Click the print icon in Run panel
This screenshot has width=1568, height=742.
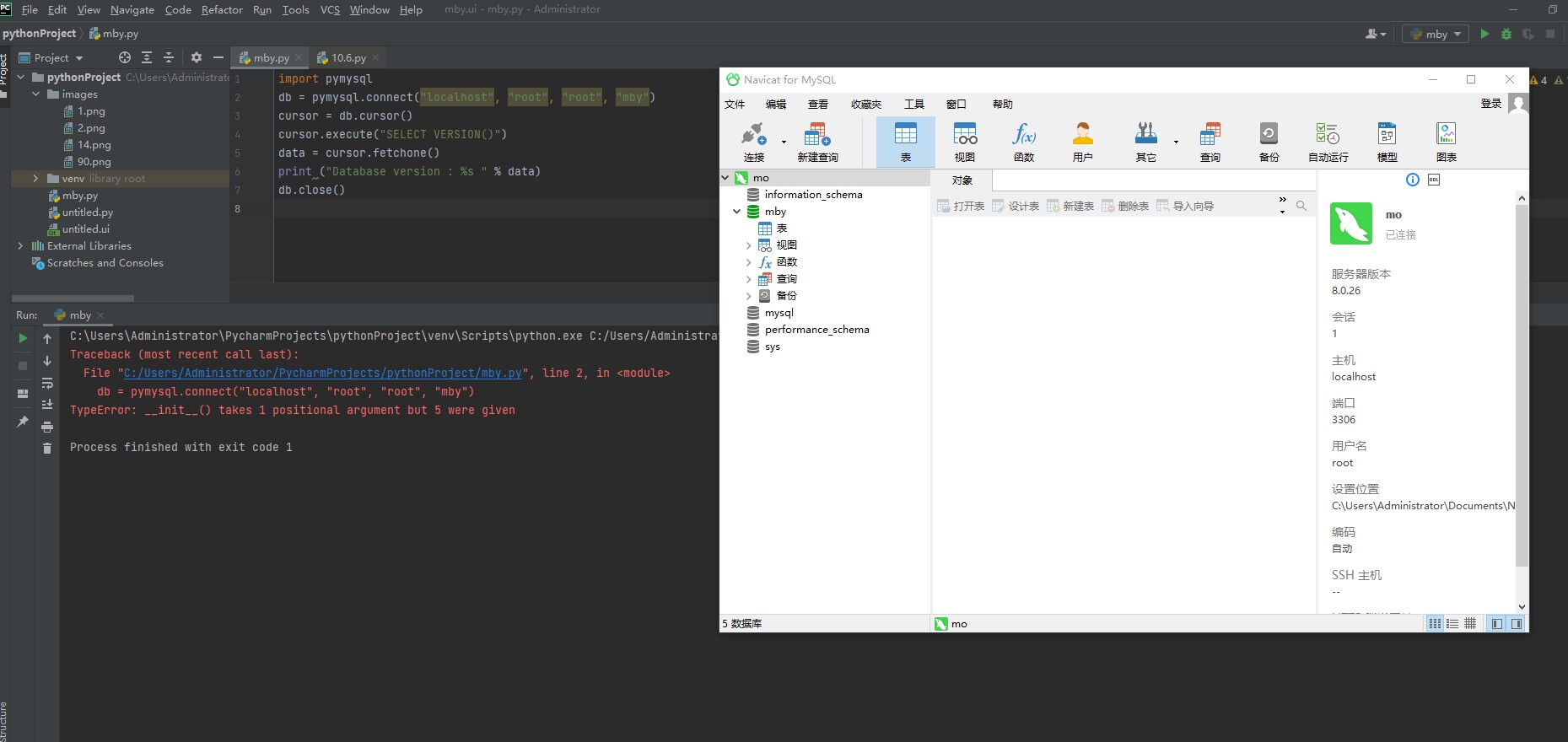pos(47,427)
